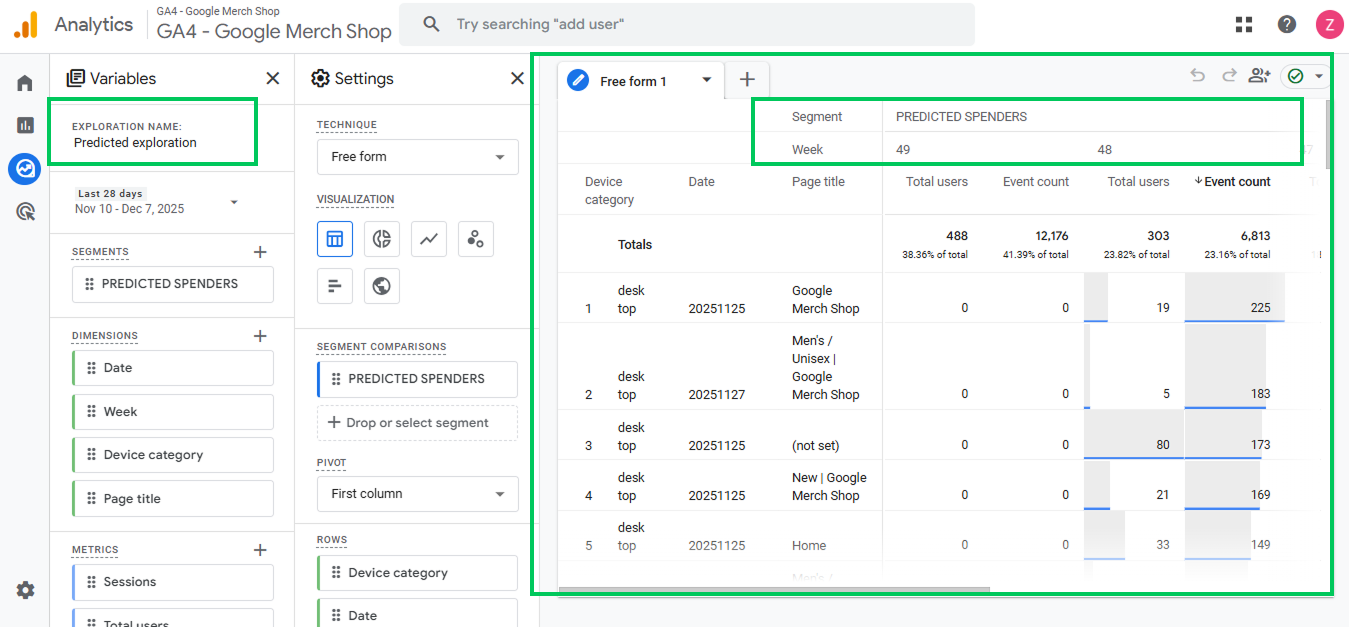Click the search box at top
The height and width of the screenshot is (627, 1349).
pos(686,24)
